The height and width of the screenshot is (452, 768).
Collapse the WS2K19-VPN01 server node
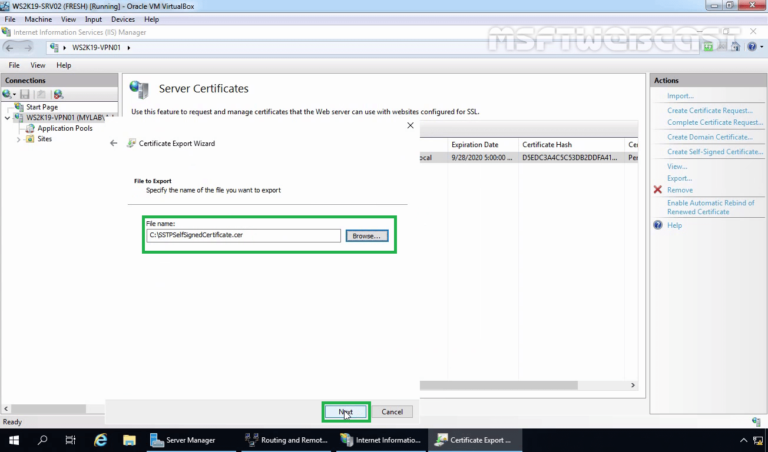coord(8,117)
